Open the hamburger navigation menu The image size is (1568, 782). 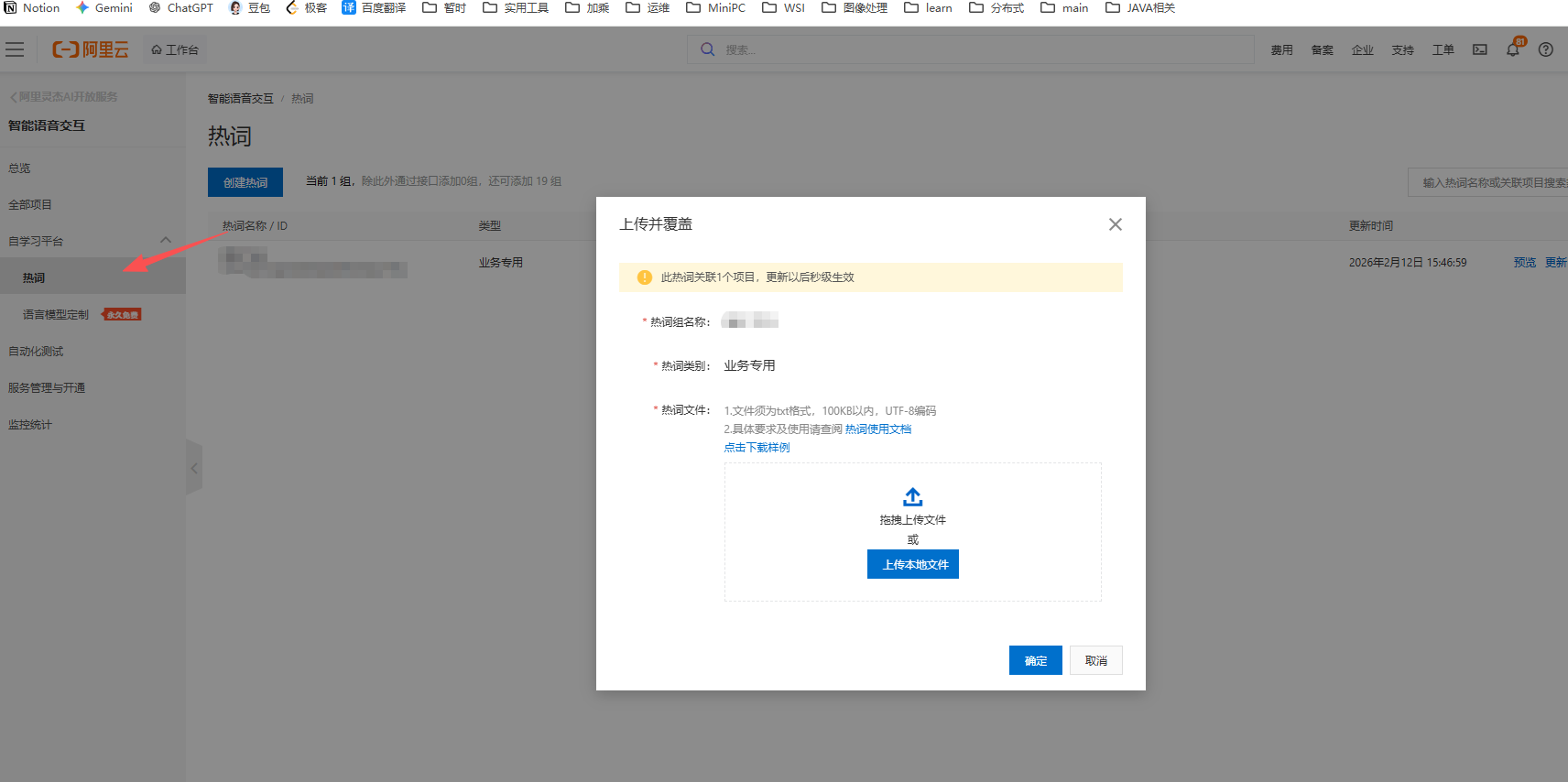click(x=15, y=49)
